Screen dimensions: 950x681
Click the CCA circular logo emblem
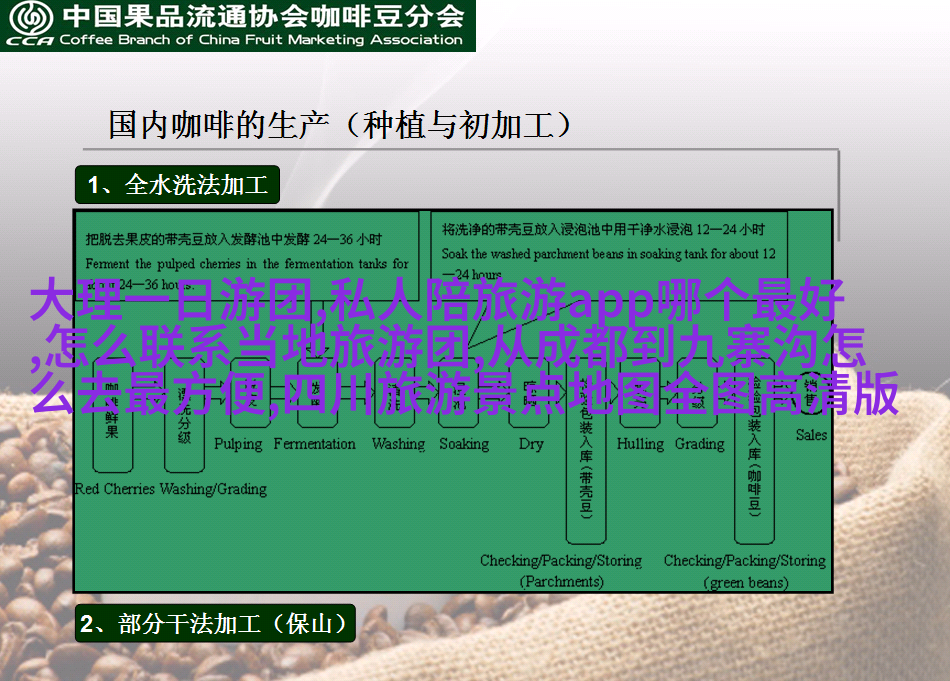click(31, 17)
